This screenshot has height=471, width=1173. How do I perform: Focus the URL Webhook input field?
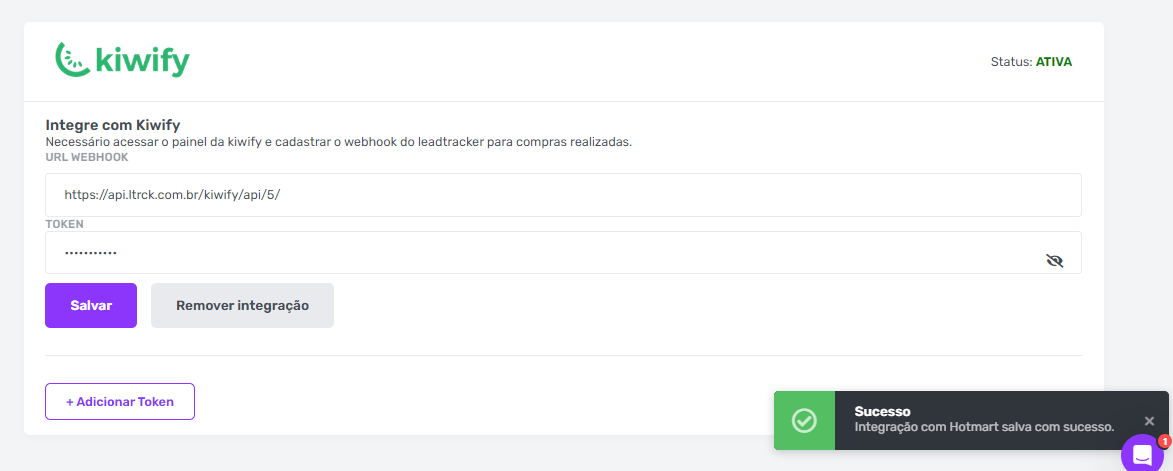[563, 195]
